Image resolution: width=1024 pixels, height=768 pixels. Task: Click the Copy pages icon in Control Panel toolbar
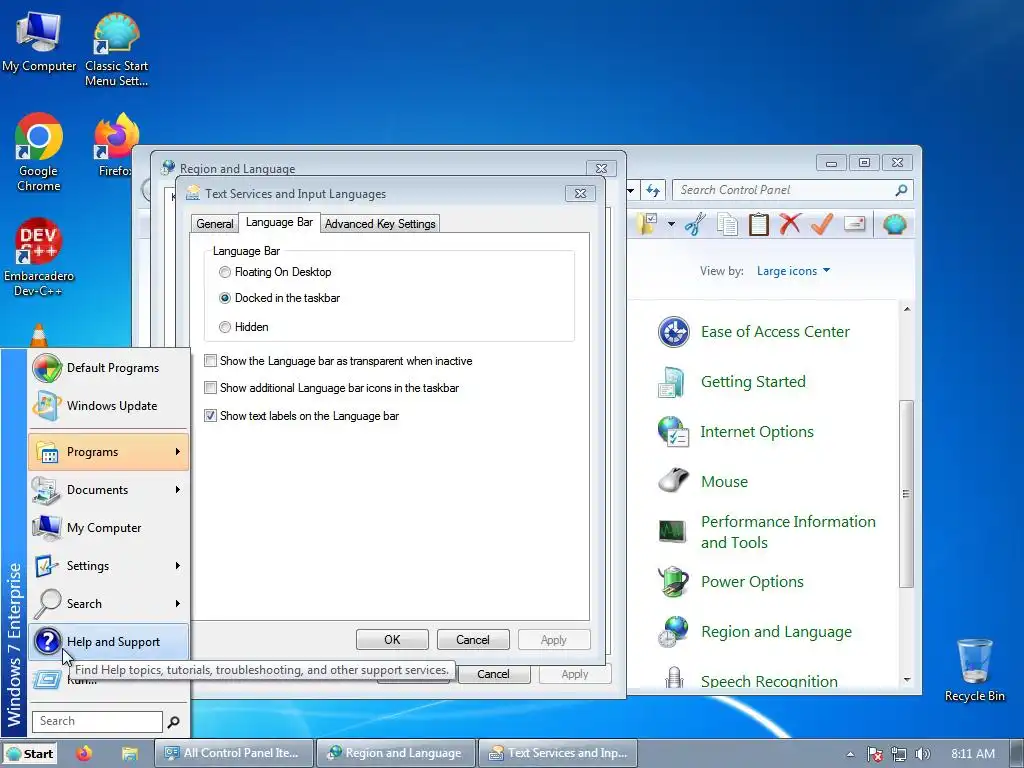coord(727,225)
